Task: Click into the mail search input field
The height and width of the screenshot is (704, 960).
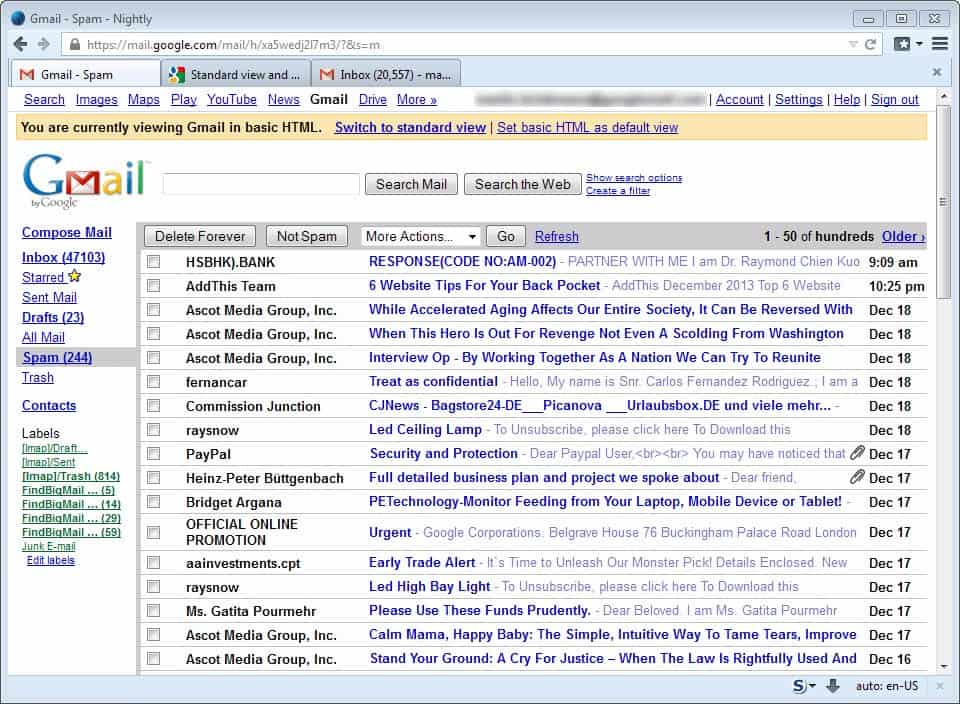Action: [x=261, y=184]
